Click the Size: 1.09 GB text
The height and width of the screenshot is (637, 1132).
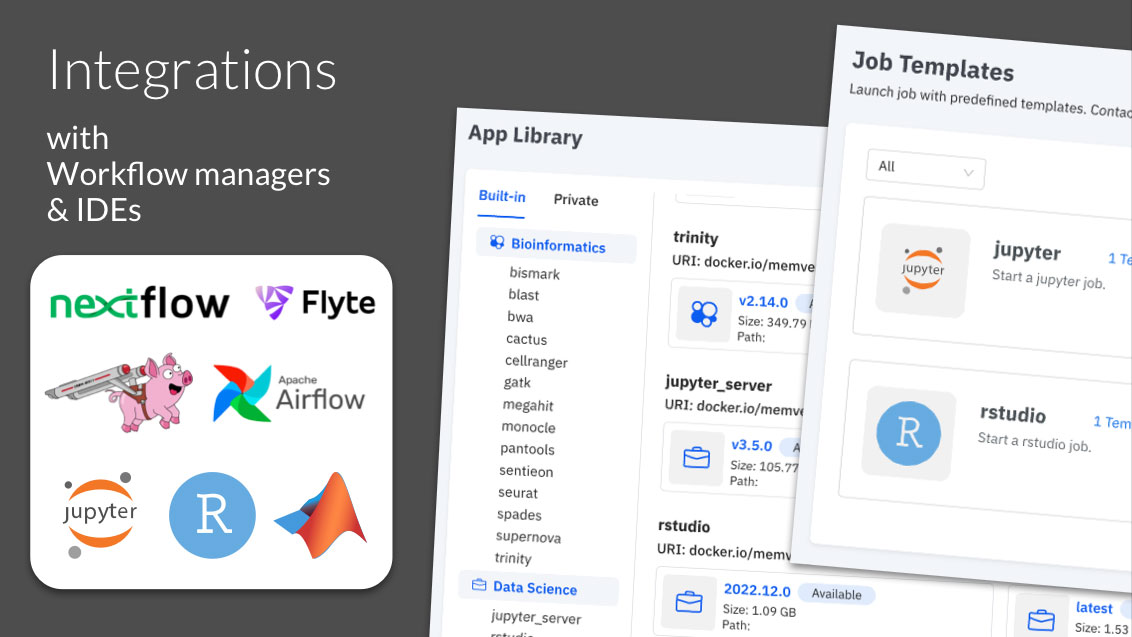coord(759,611)
